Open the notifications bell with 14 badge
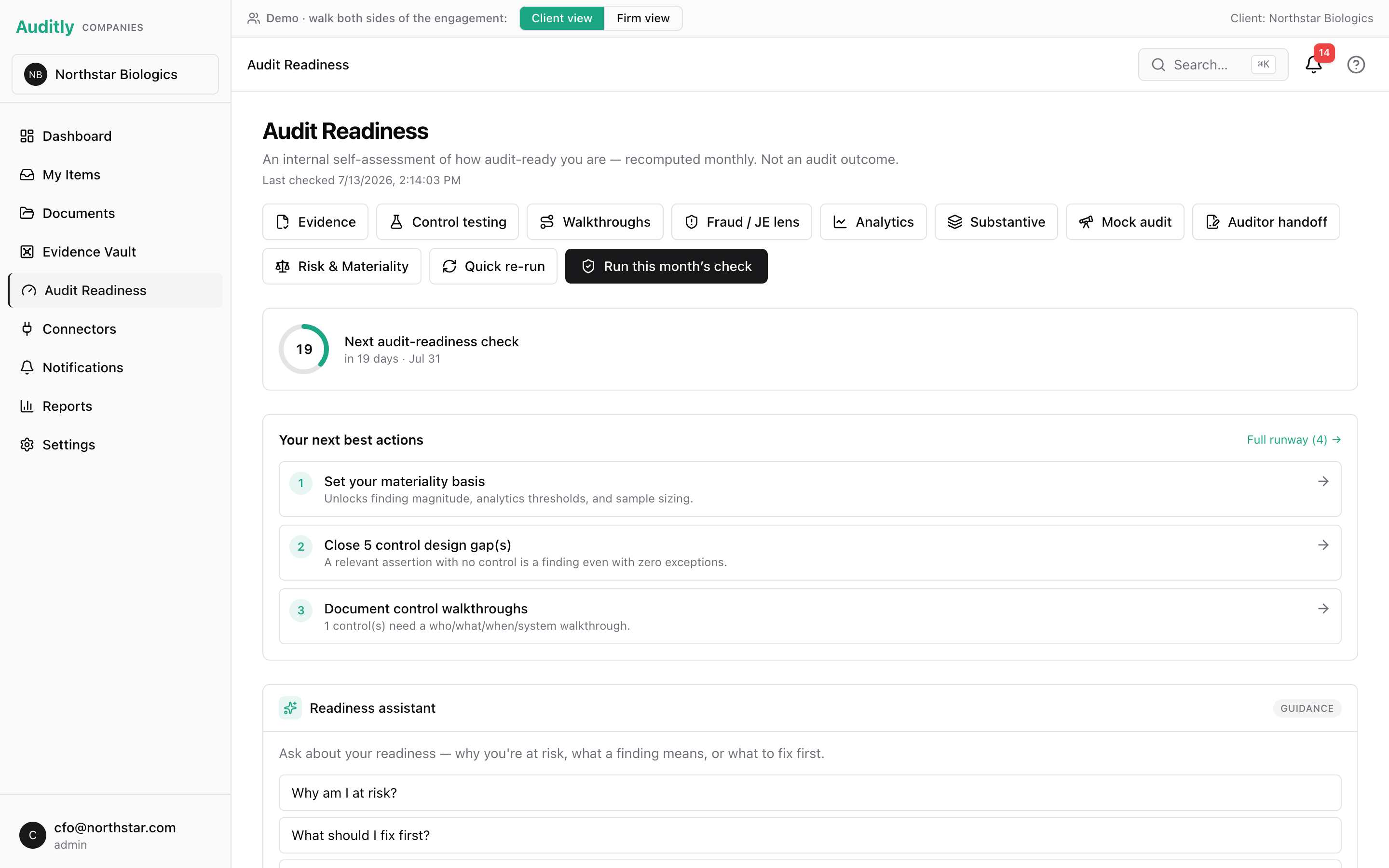The image size is (1389, 868). [x=1314, y=65]
